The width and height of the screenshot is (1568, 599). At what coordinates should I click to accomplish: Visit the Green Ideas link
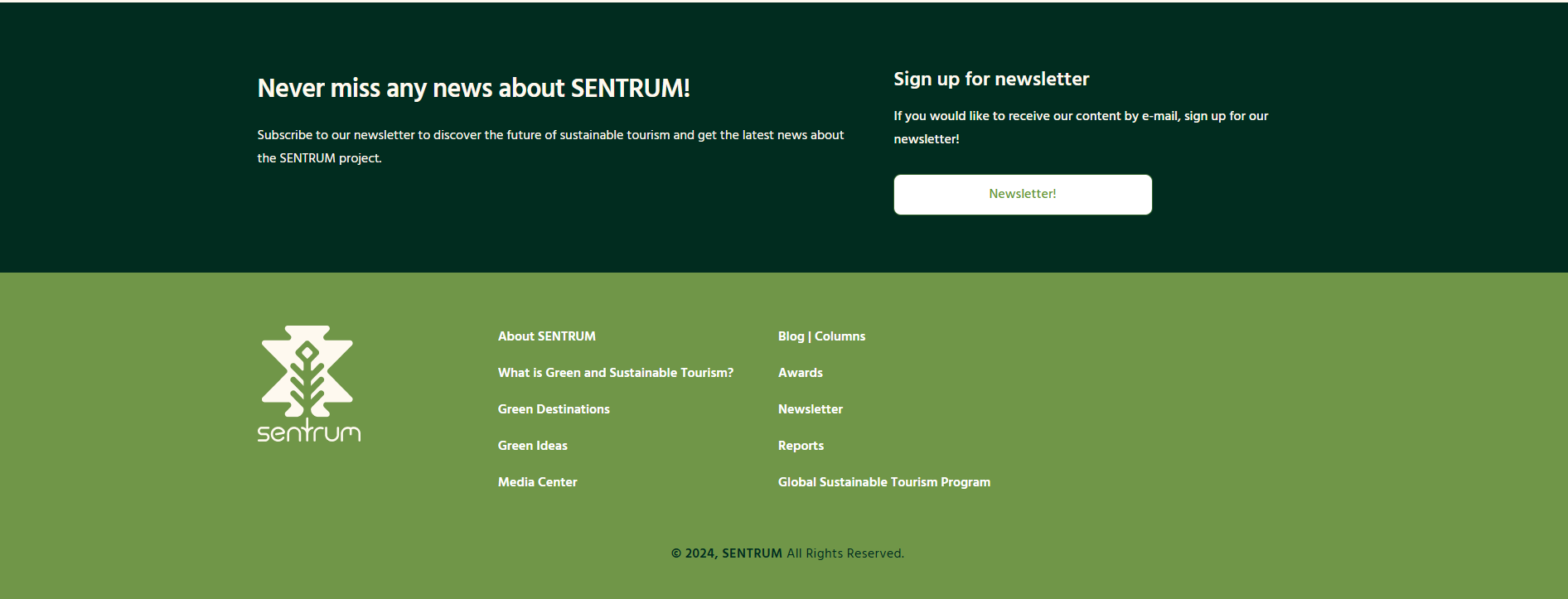tap(532, 446)
